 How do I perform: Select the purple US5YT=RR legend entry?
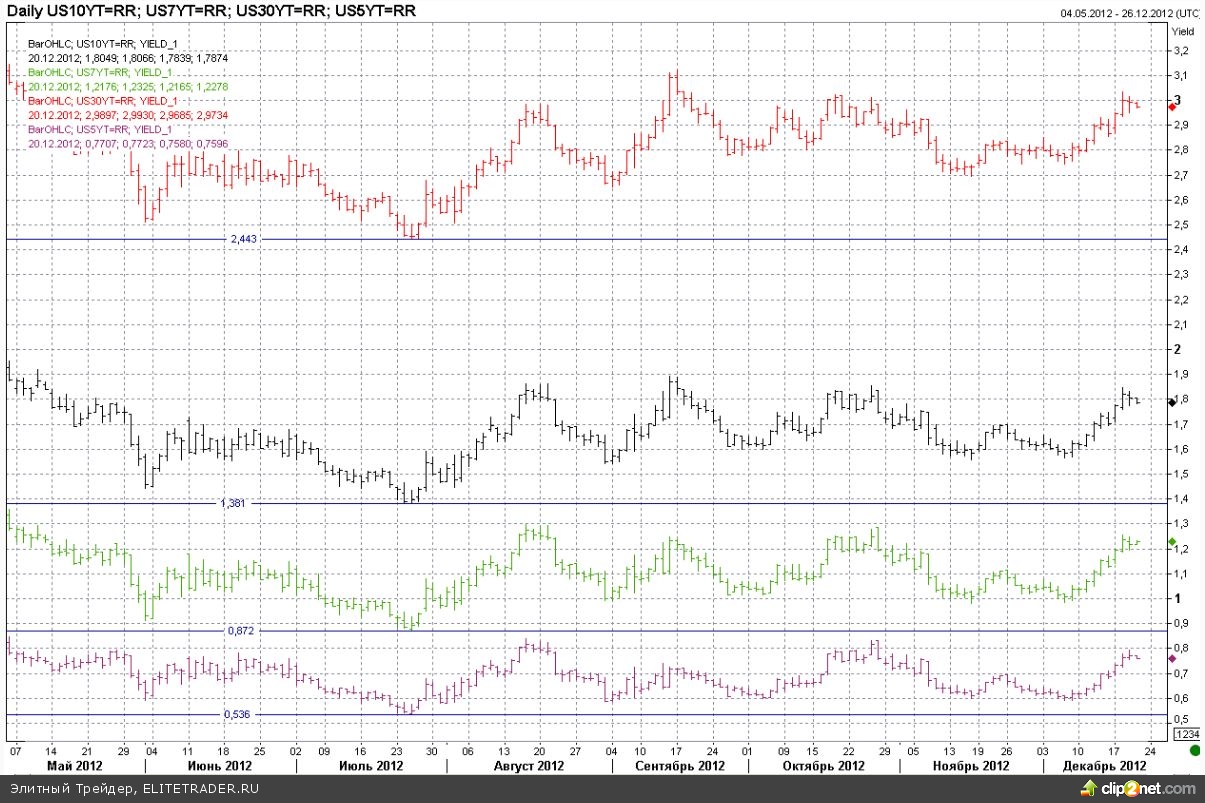[98, 130]
